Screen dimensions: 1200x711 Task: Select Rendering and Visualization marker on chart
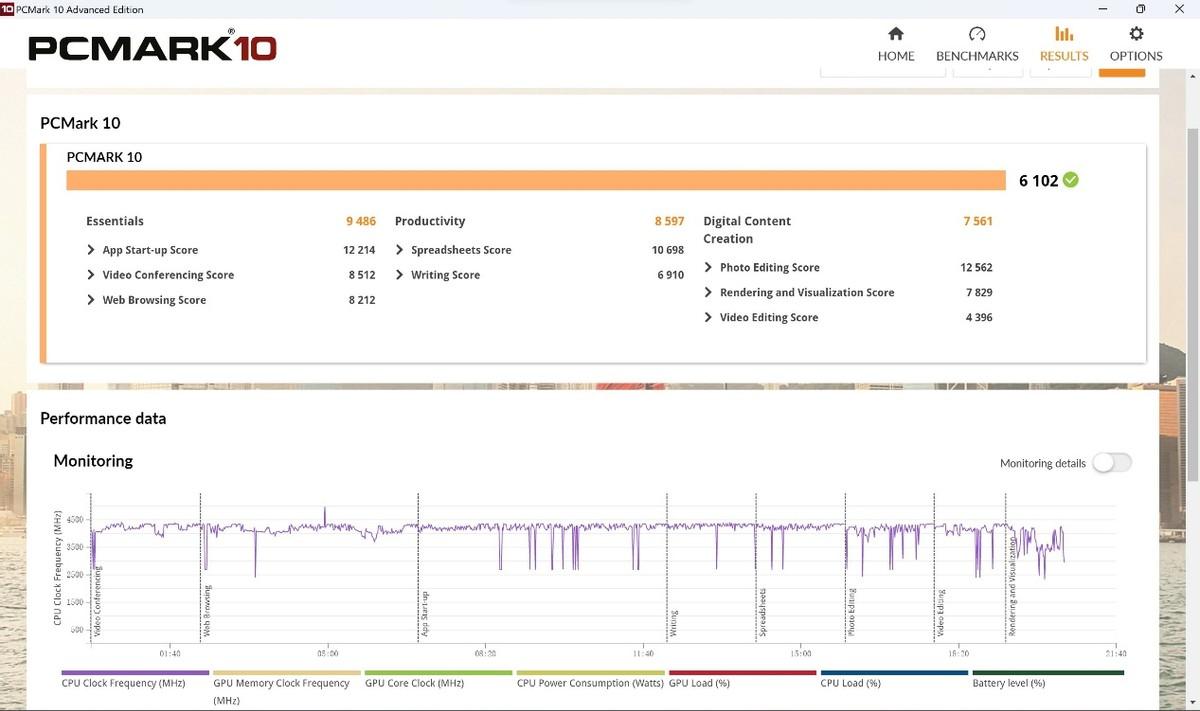click(1012, 585)
